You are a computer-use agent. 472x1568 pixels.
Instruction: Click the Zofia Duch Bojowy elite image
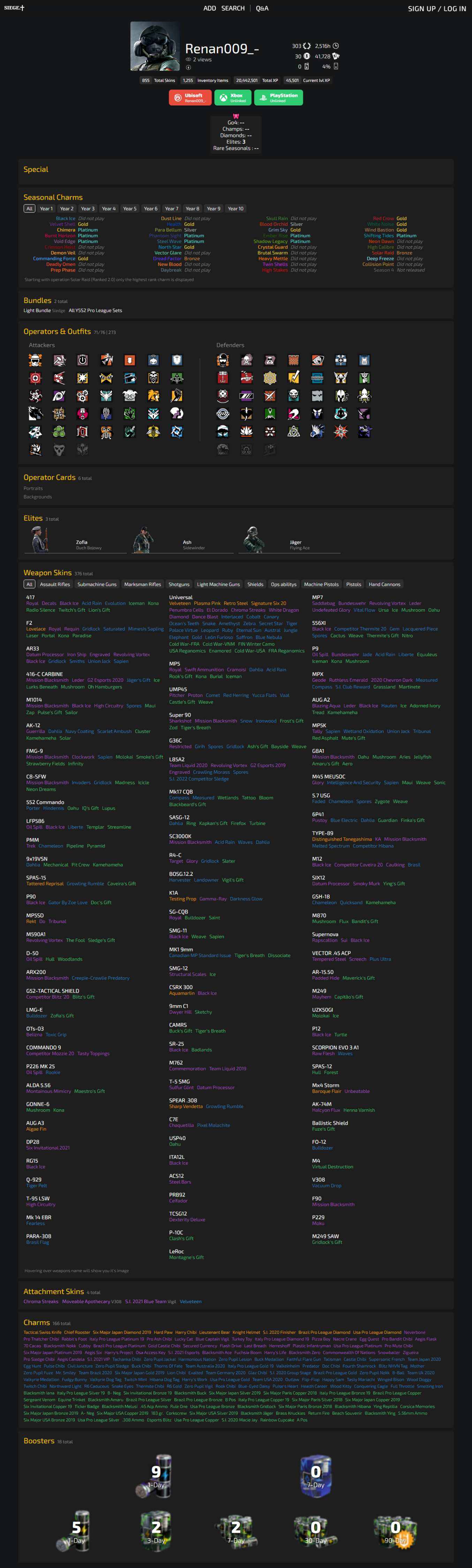click(x=40, y=539)
